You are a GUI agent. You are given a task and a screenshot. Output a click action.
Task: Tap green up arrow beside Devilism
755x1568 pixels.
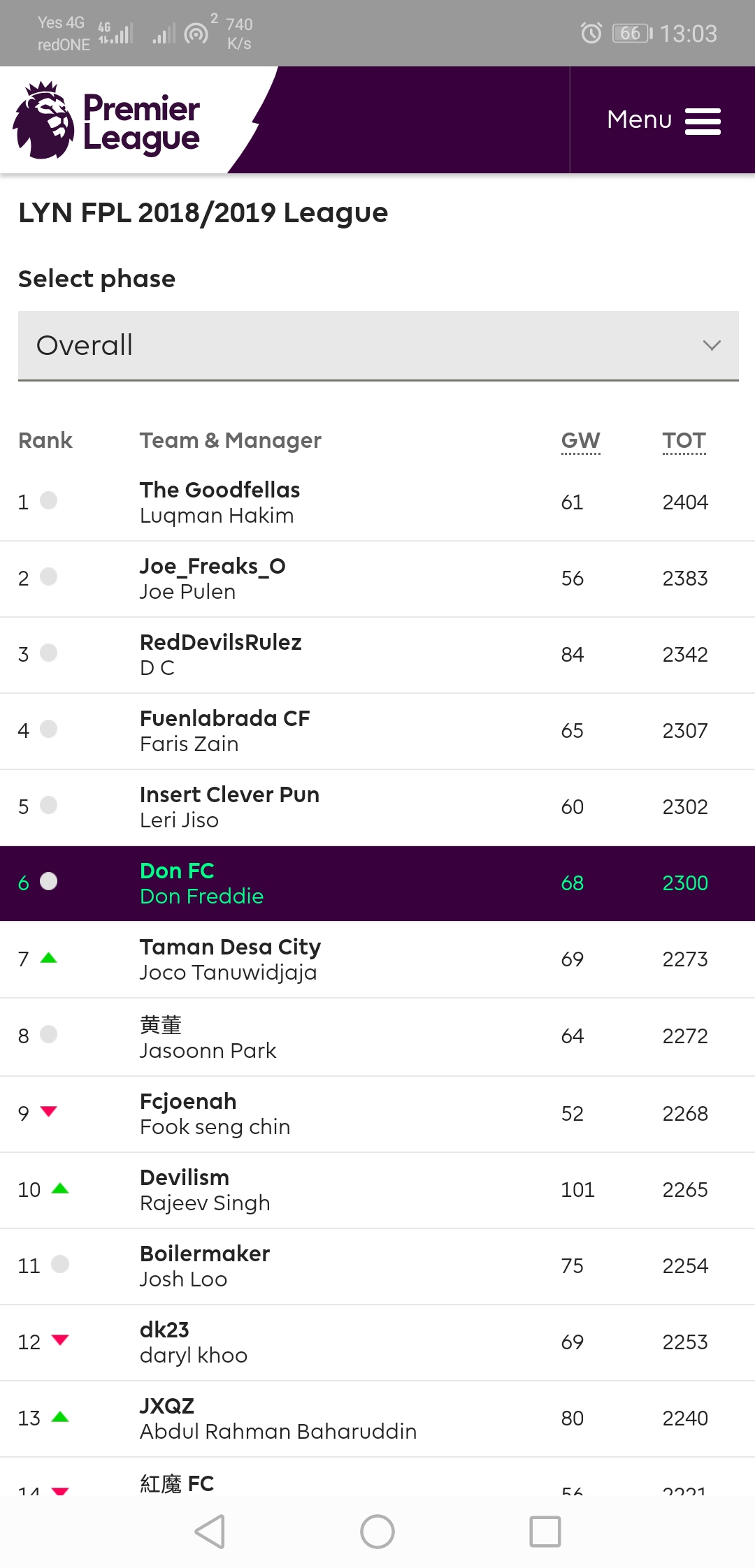point(60,1188)
